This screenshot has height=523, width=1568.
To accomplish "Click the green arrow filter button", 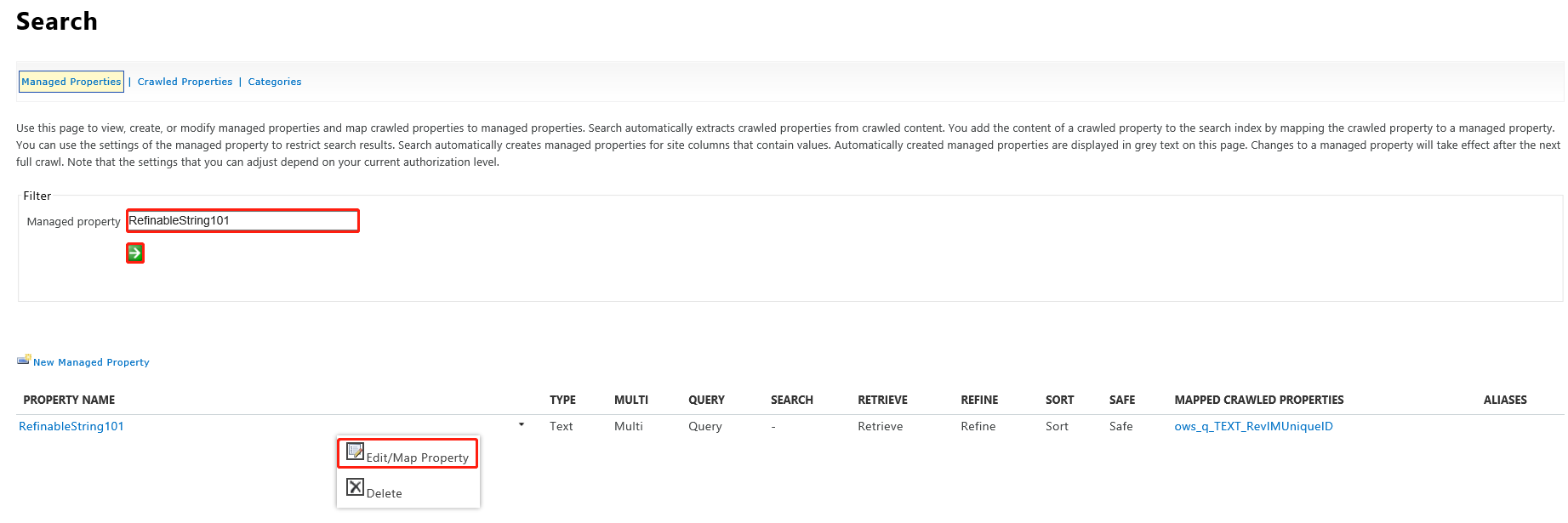I will [135, 253].
